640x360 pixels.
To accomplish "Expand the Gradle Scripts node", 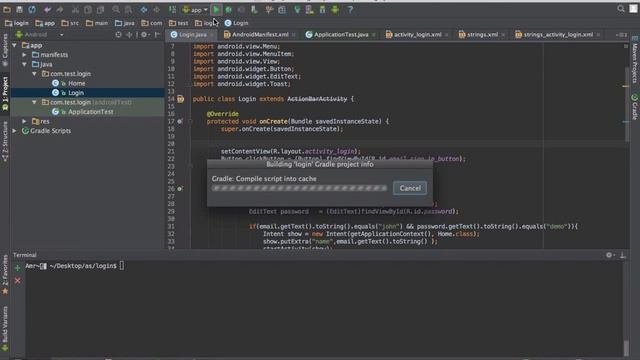I will 15,131.
